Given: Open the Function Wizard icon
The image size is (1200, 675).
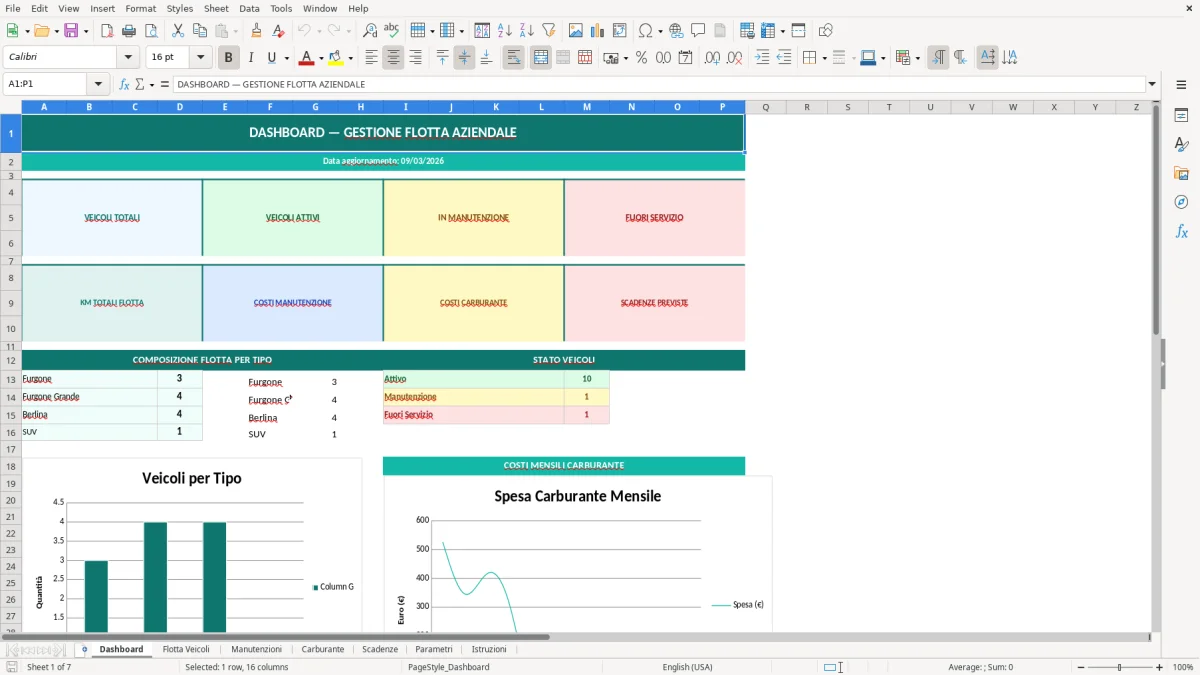Looking at the screenshot, I should click(x=124, y=84).
